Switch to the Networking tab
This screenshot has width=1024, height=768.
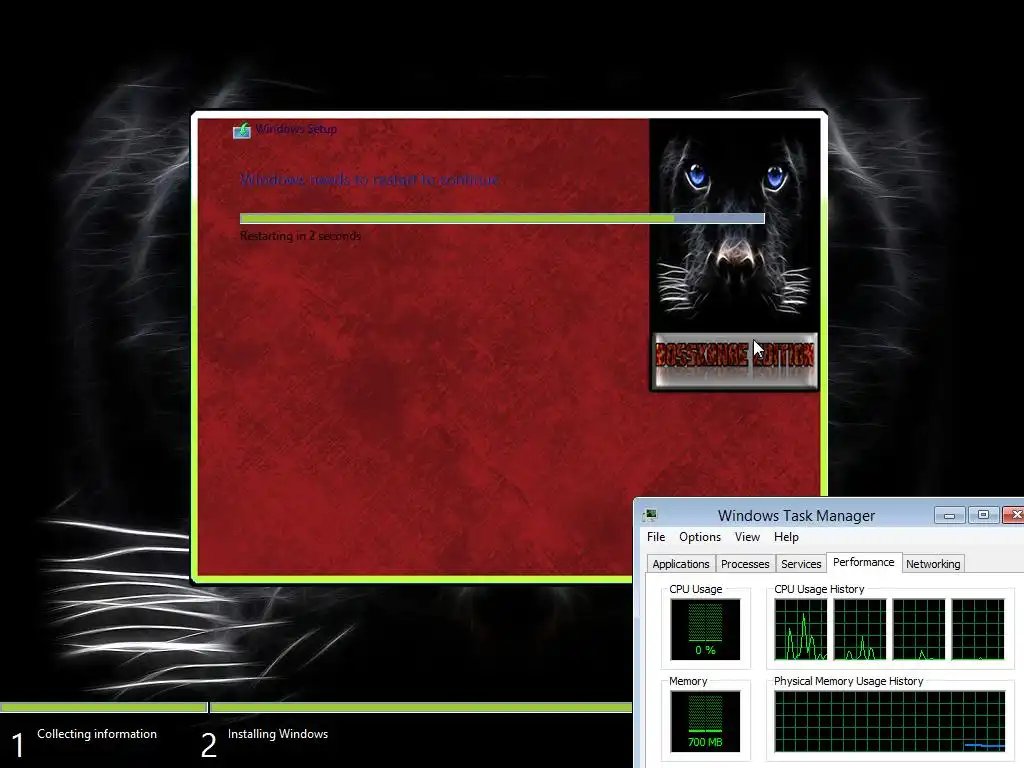(933, 564)
